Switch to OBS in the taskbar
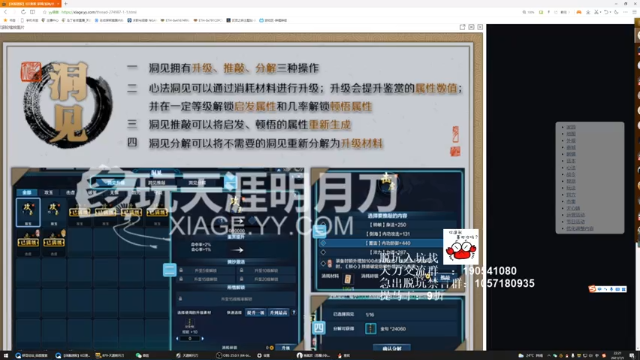This screenshot has height=360, width=640. [x=233, y=356]
